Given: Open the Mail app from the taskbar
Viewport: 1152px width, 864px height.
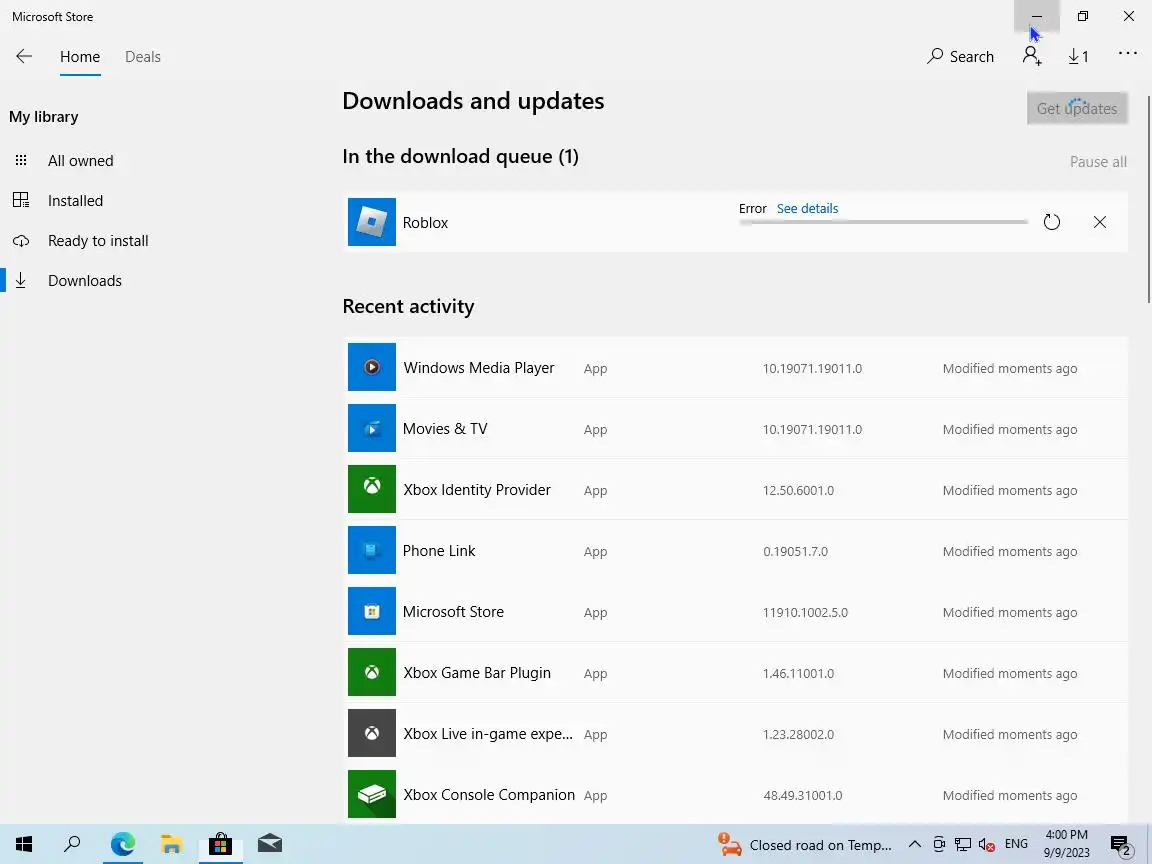Looking at the screenshot, I should click(270, 844).
